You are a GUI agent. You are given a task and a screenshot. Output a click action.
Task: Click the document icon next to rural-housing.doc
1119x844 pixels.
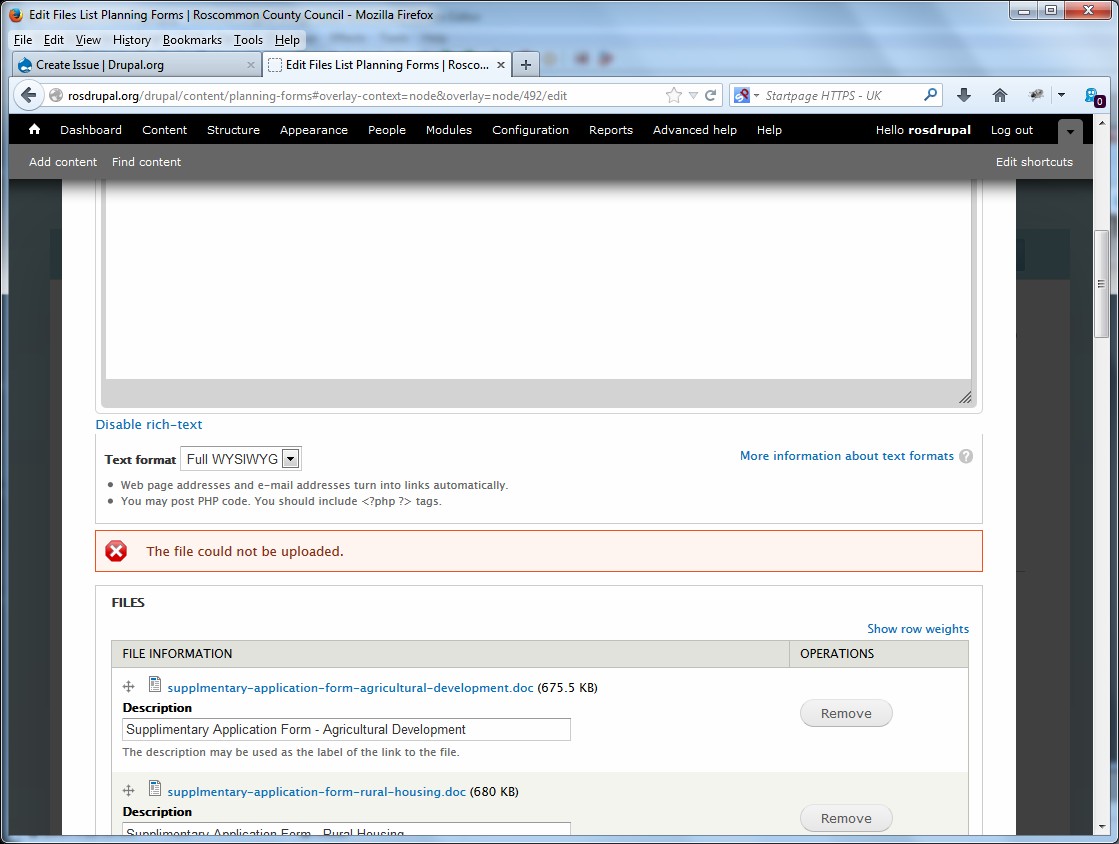(x=155, y=790)
